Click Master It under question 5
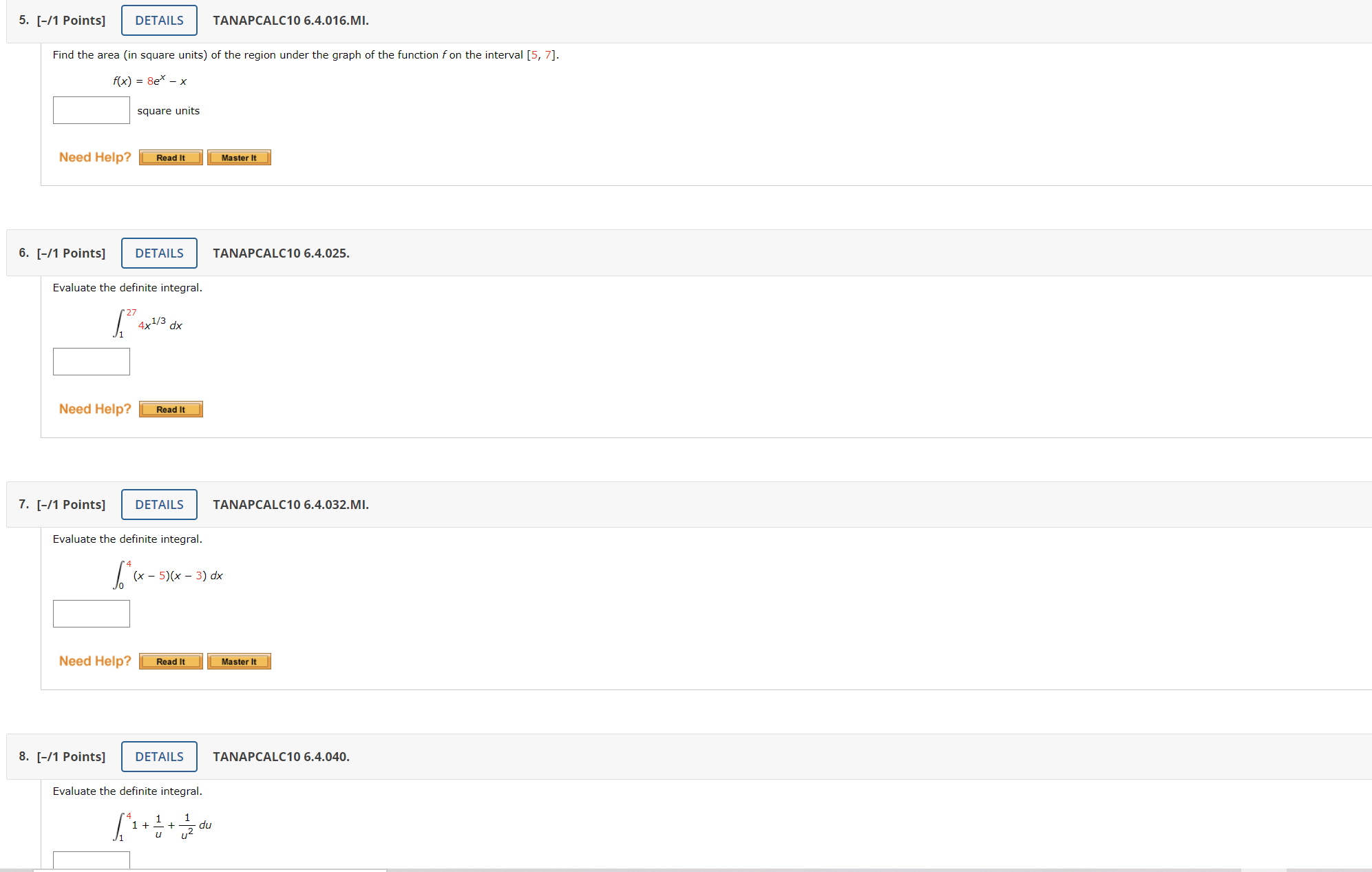Screen dimensions: 1372x872 (239, 158)
